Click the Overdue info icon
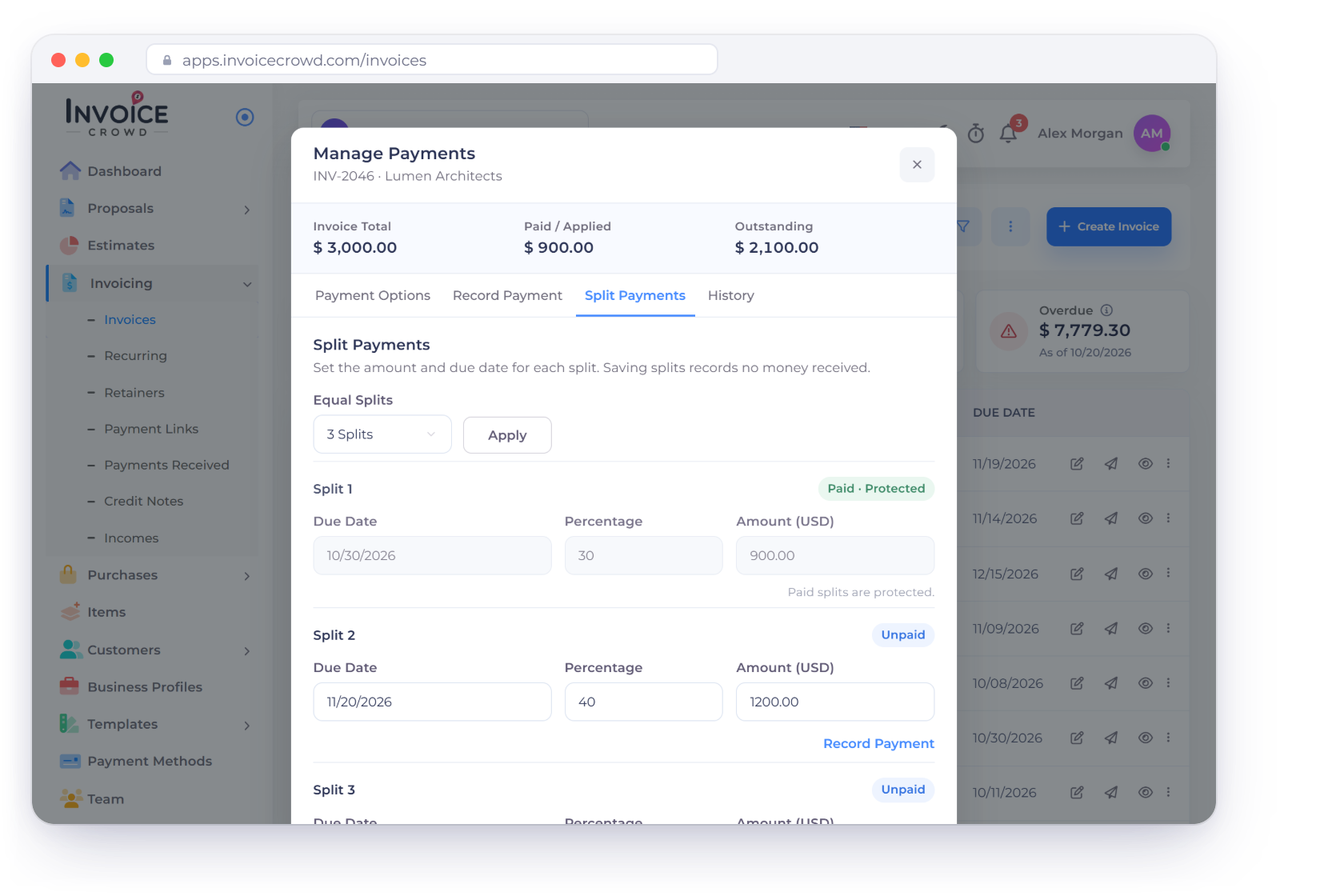 pyautogui.click(x=1106, y=310)
